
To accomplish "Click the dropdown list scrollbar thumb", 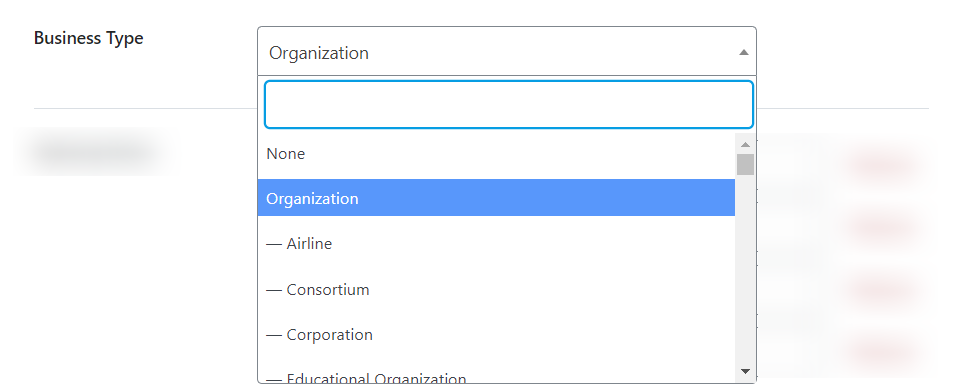I will [745, 164].
